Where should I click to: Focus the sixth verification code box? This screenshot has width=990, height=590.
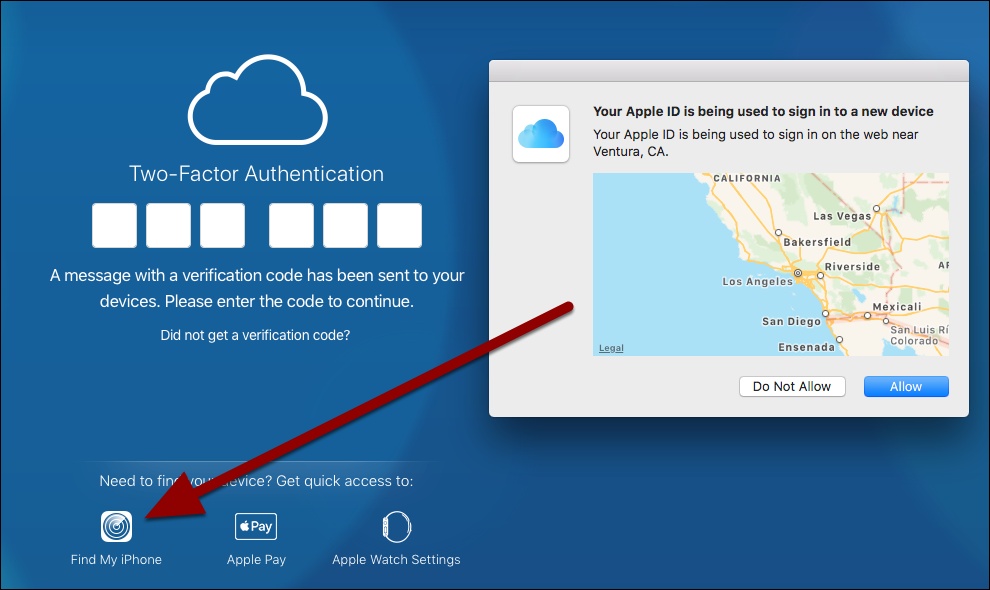coord(399,226)
